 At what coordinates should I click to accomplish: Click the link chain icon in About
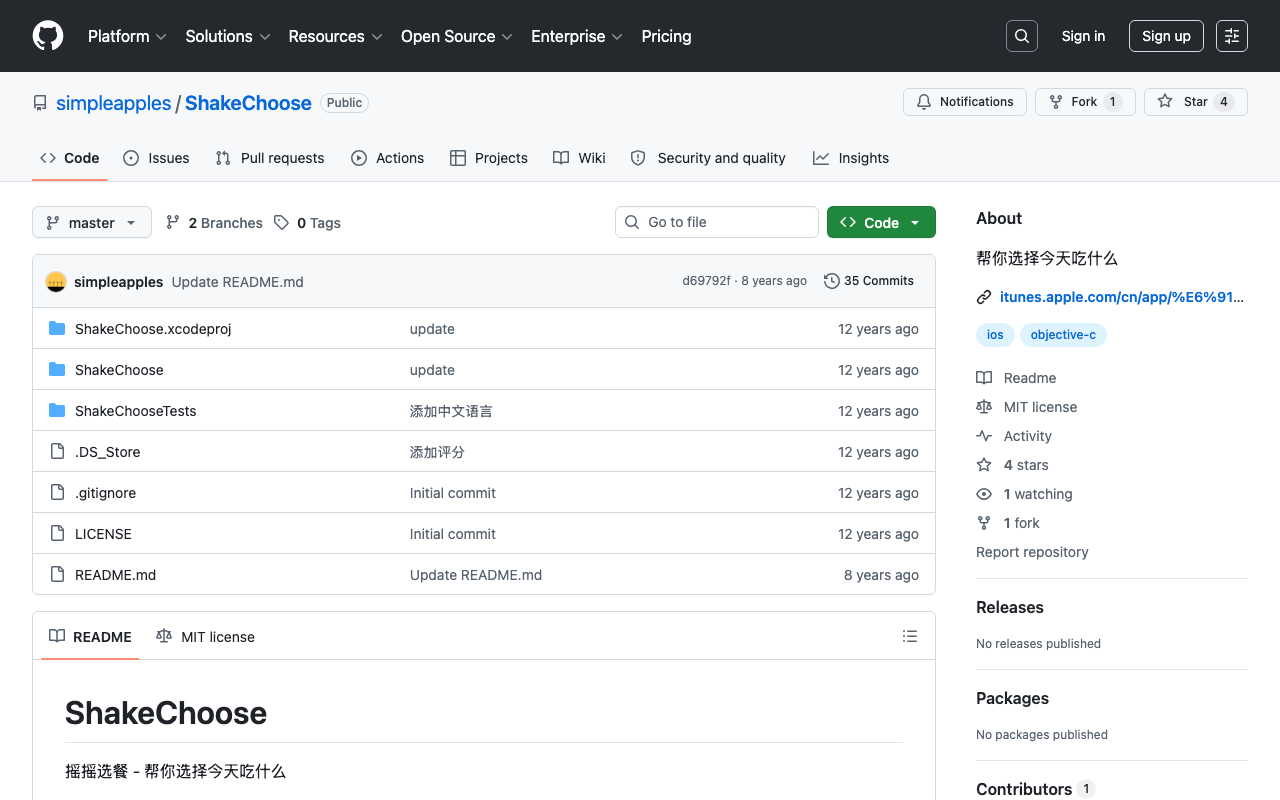click(984, 297)
